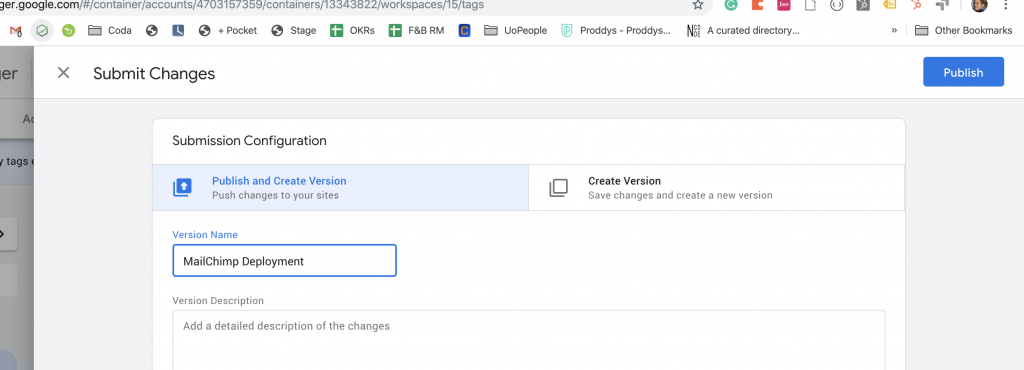
Task: Open the F&B RM bookmark
Action: (417, 31)
